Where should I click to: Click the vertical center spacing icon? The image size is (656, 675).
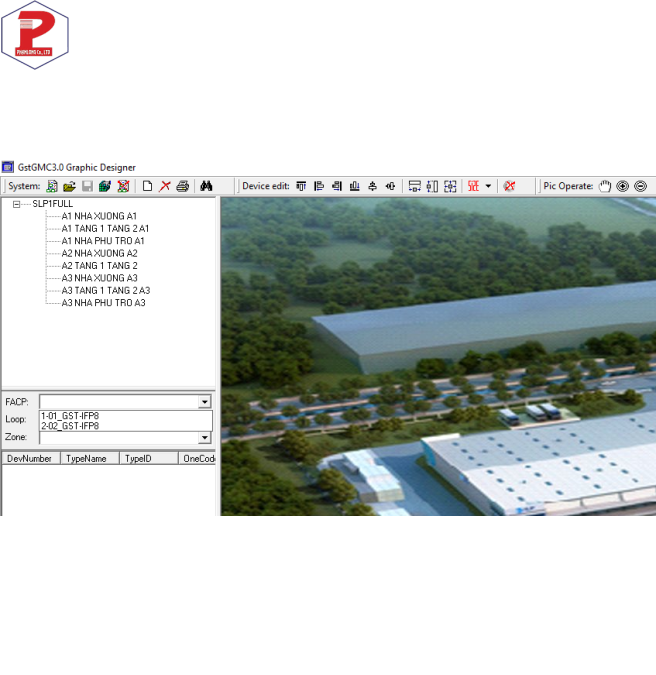tap(372, 186)
